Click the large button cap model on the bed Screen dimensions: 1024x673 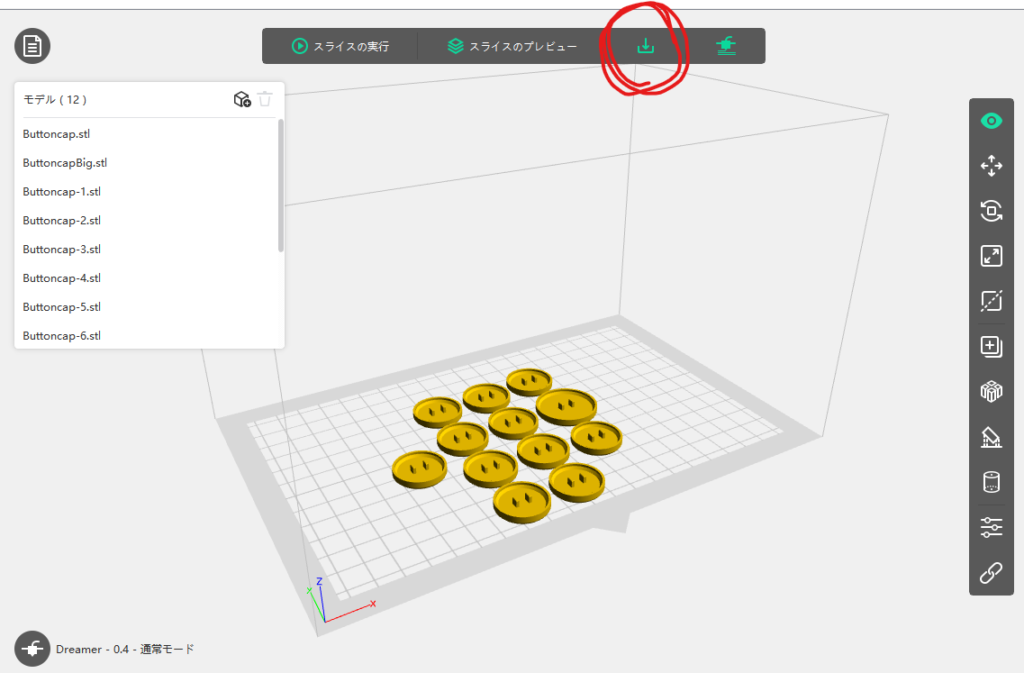click(566, 407)
